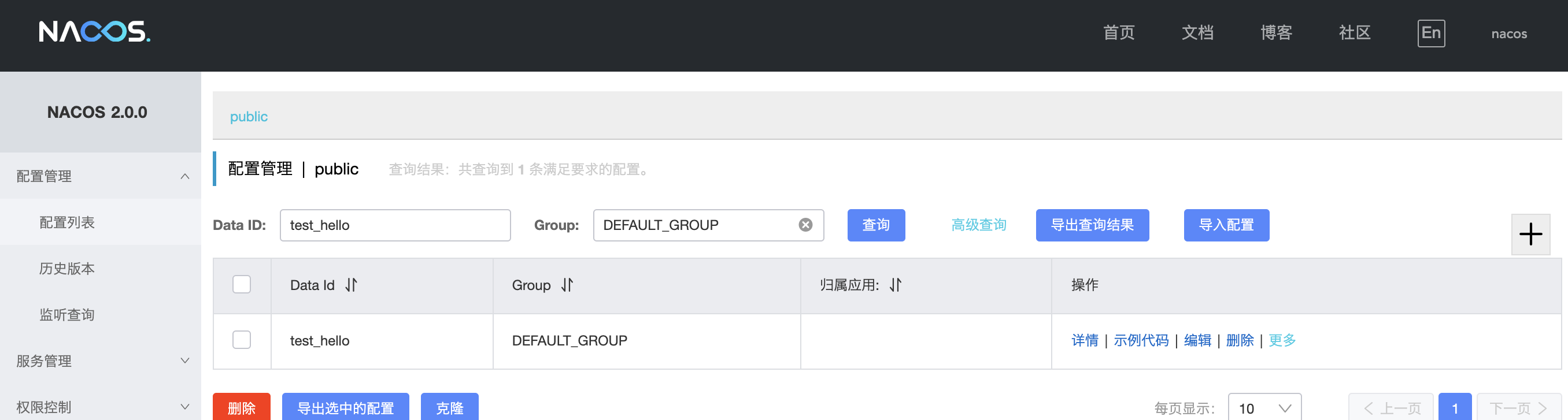Open 首页 in the top navigation

click(1119, 33)
